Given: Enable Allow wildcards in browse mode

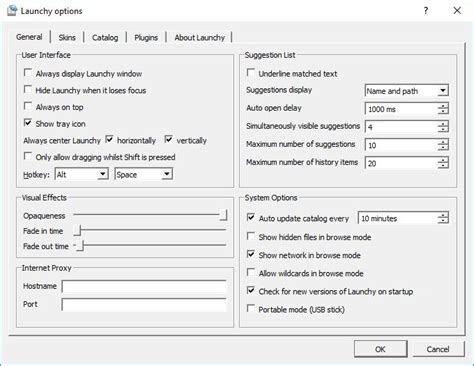Looking at the screenshot, I should [x=251, y=272].
